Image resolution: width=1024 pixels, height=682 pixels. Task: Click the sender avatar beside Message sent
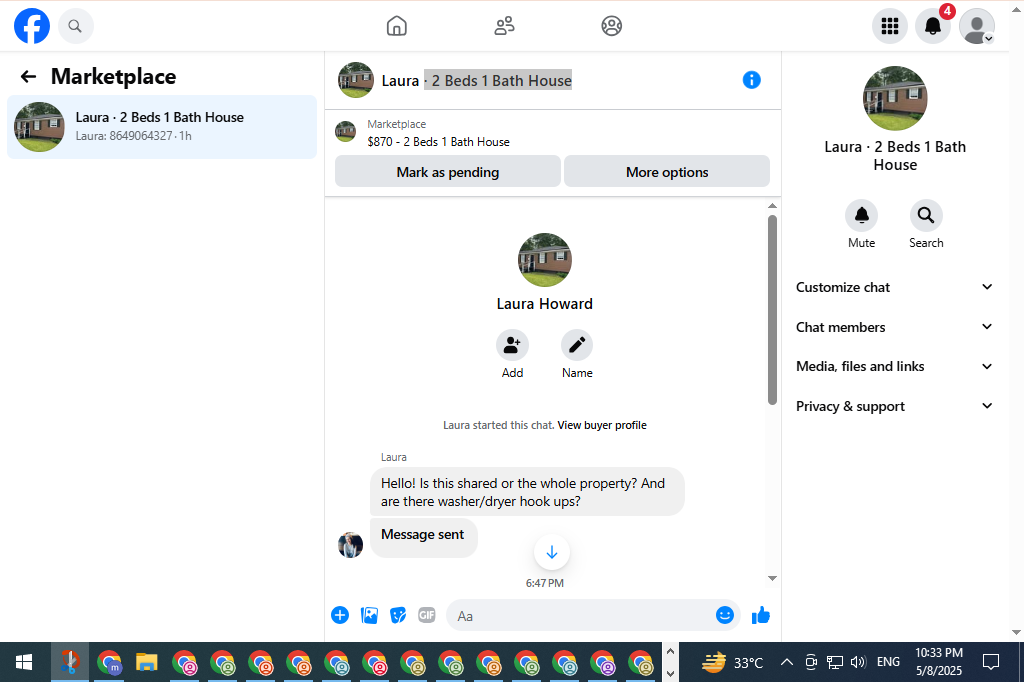pos(350,544)
